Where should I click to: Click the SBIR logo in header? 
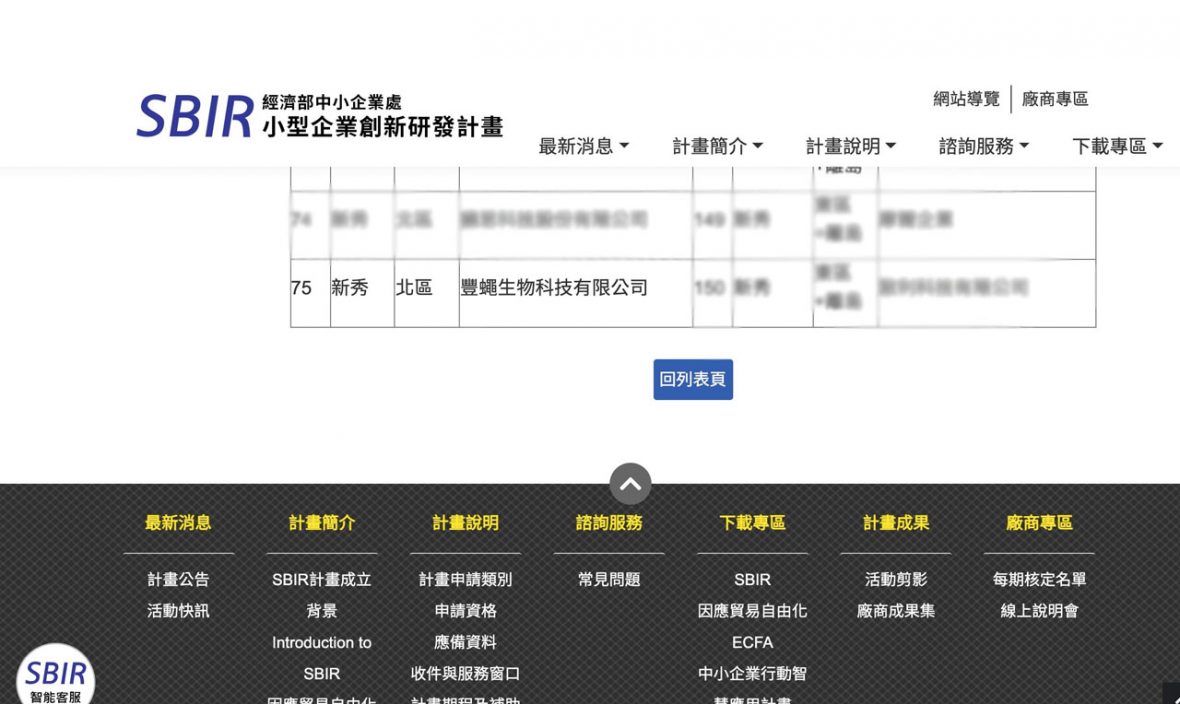tap(319, 116)
